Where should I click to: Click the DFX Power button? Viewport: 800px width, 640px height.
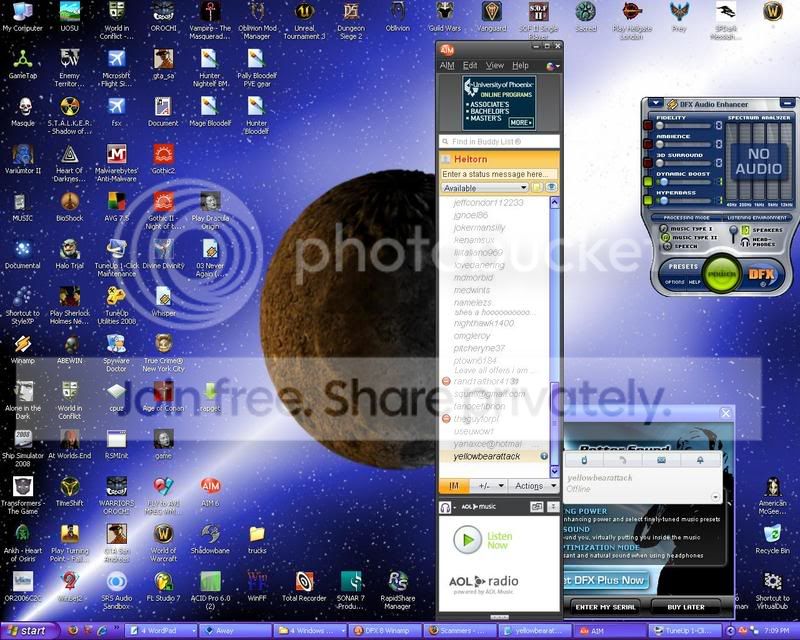721,274
